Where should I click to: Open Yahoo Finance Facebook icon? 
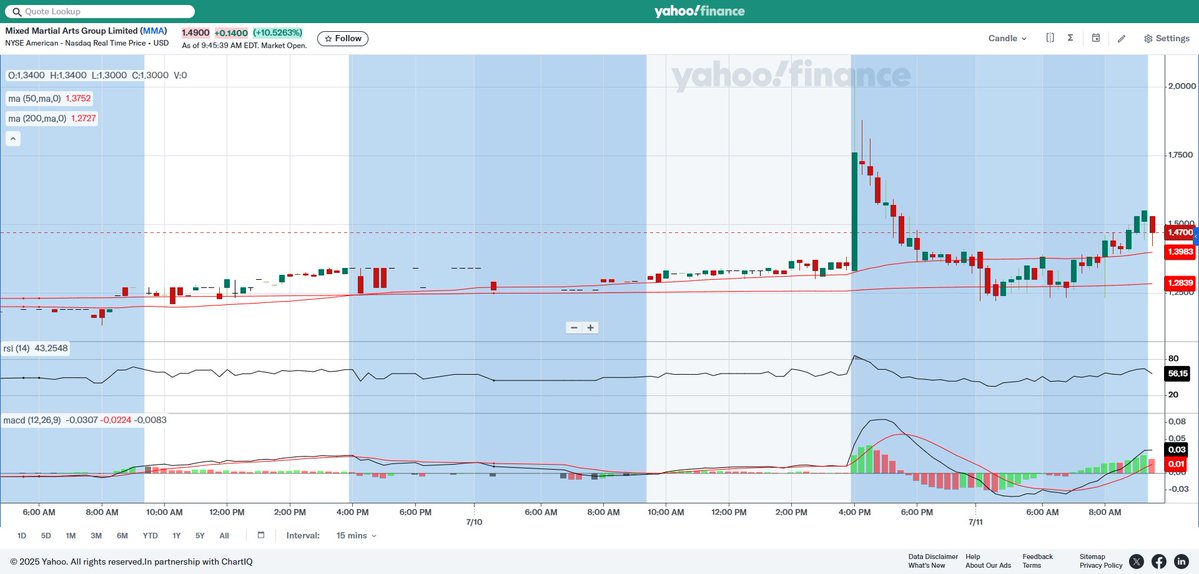coord(1159,562)
